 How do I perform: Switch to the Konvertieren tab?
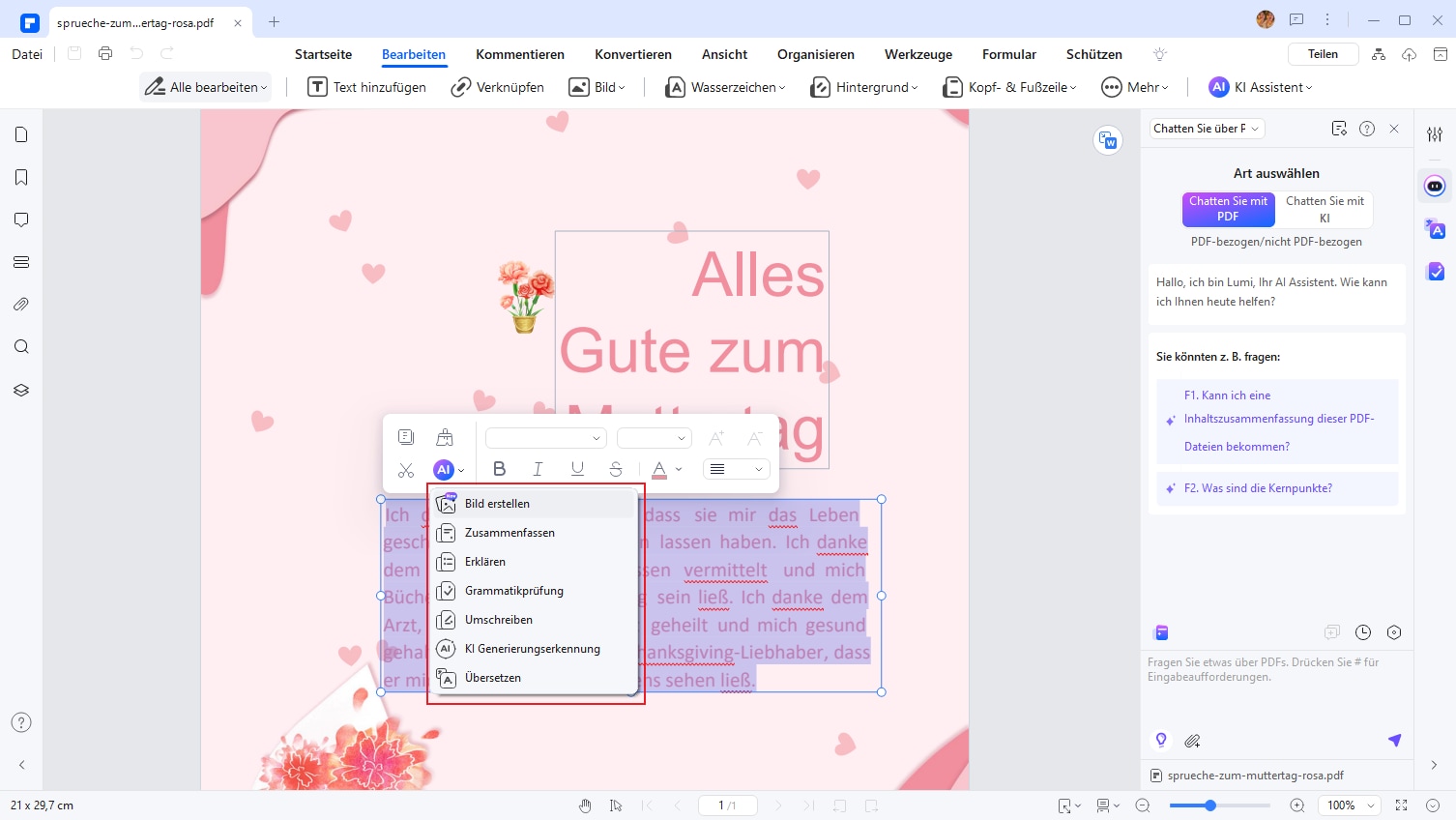tap(633, 54)
